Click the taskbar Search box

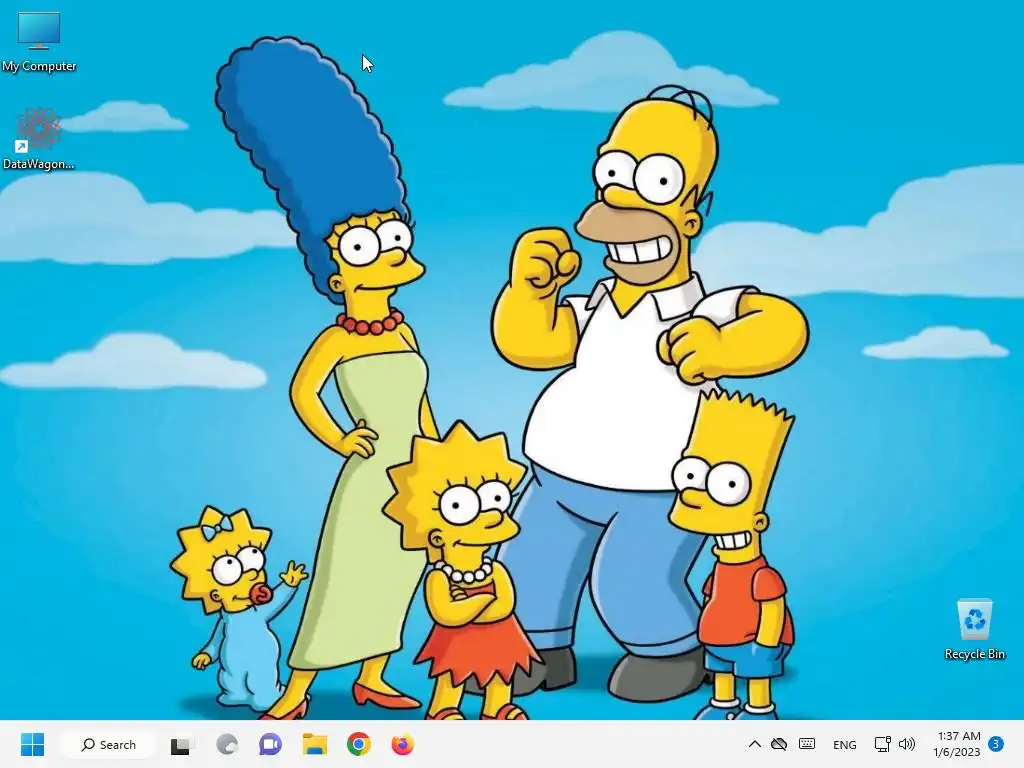click(108, 744)
